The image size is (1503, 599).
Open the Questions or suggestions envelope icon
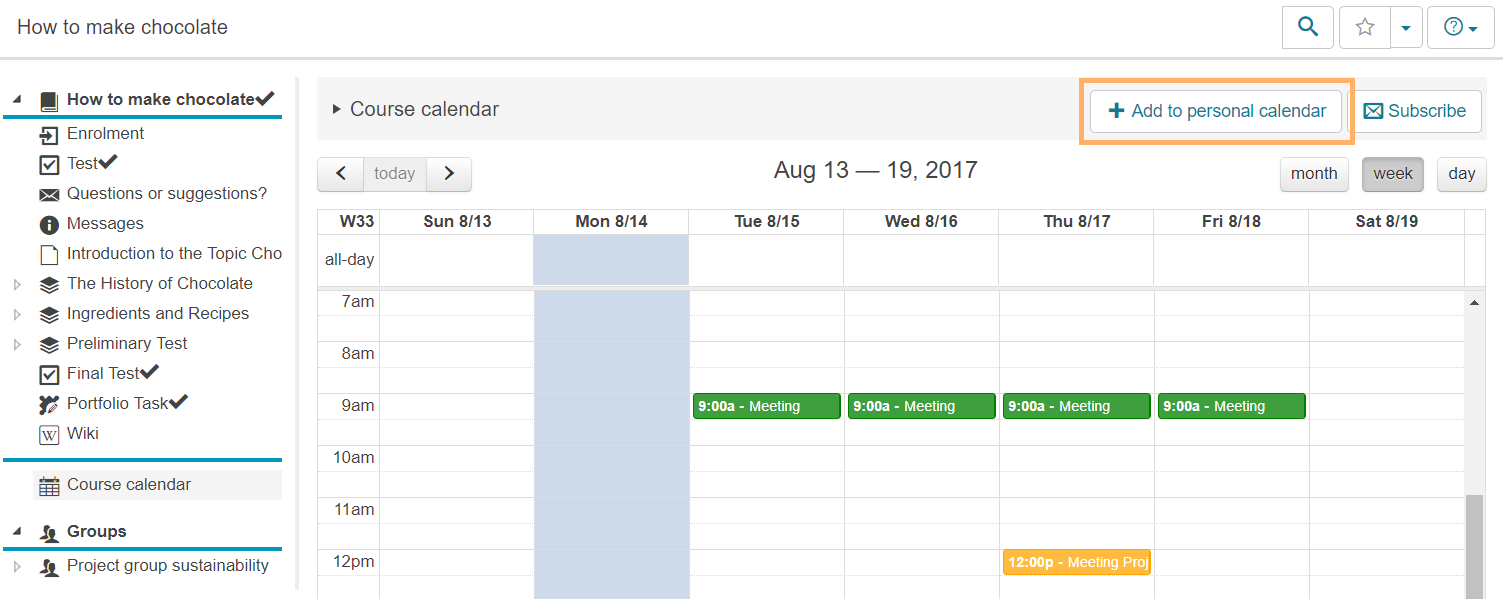(x=49, y=193)
